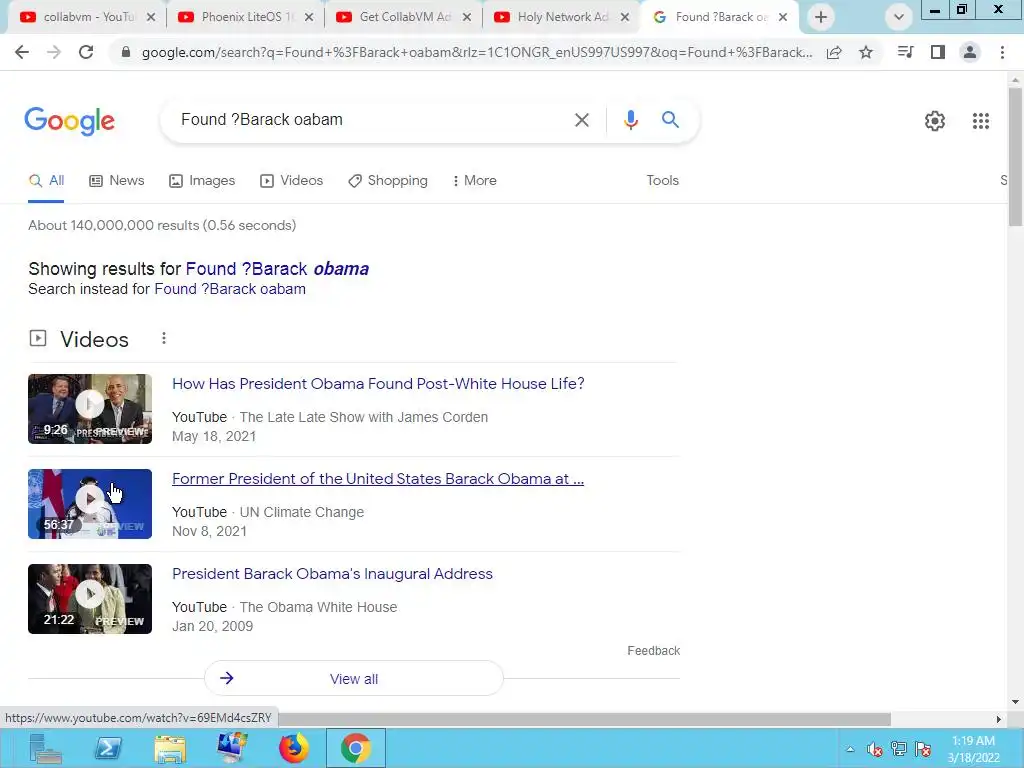Close the Found ?Barack Google tab

tap(783, 17)
